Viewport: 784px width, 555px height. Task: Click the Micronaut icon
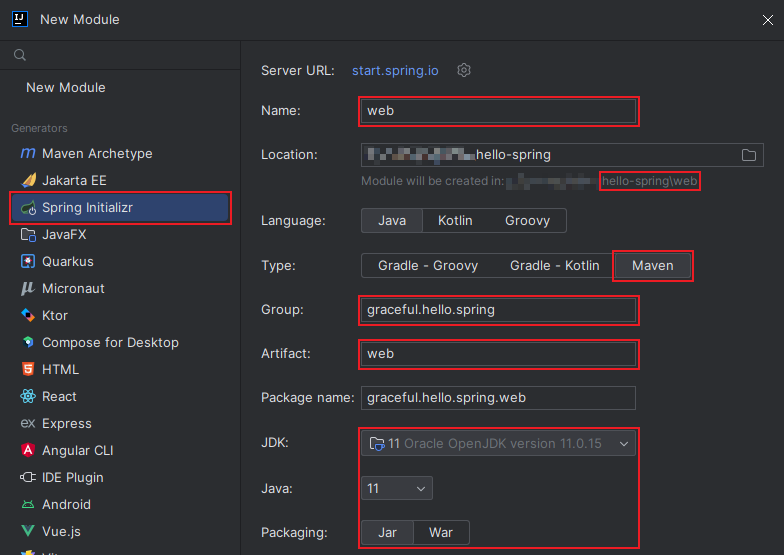pyautogui.click(x=28, y=288)
